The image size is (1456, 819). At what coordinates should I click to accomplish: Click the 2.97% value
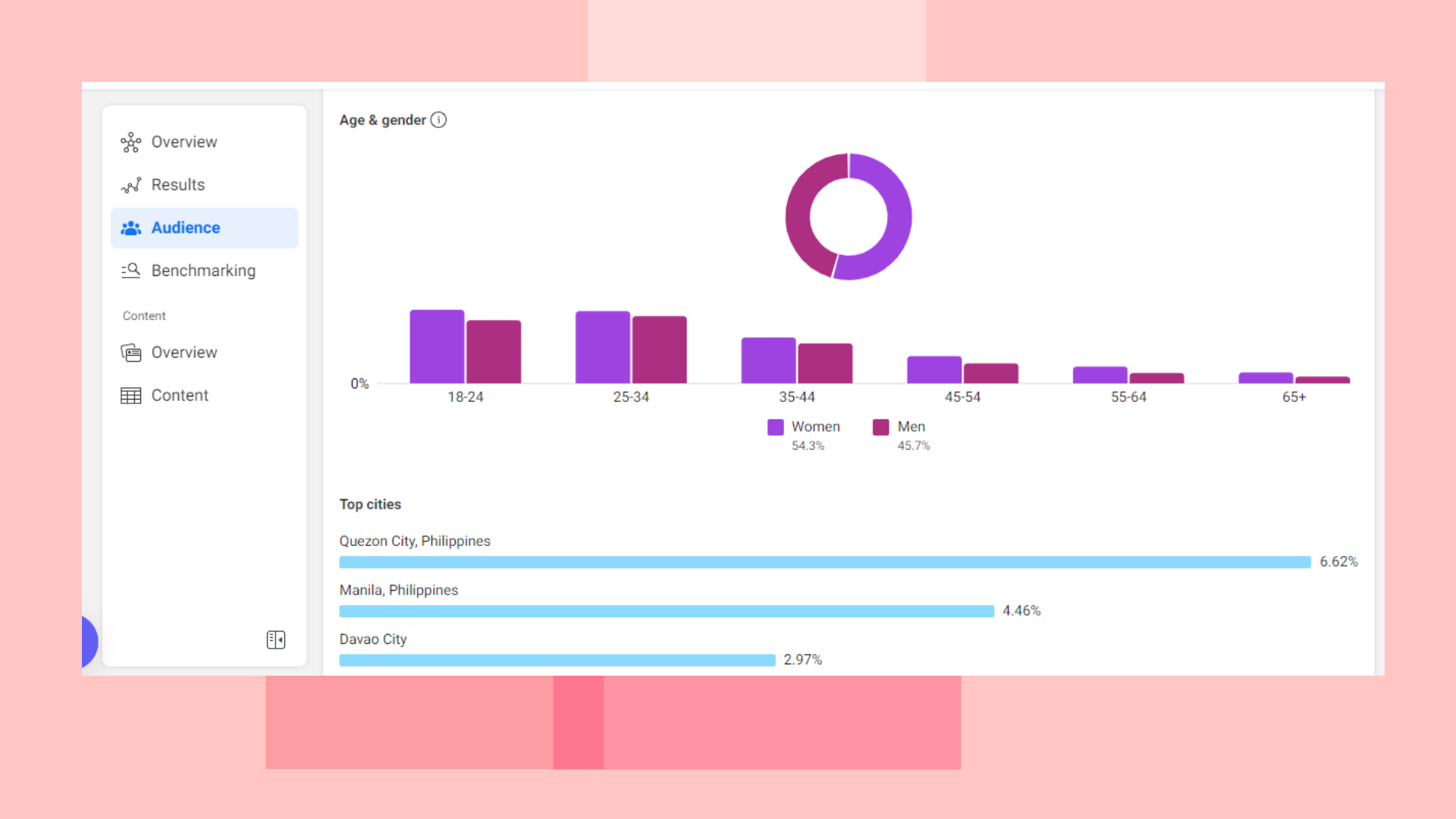[x=802, y=660]
